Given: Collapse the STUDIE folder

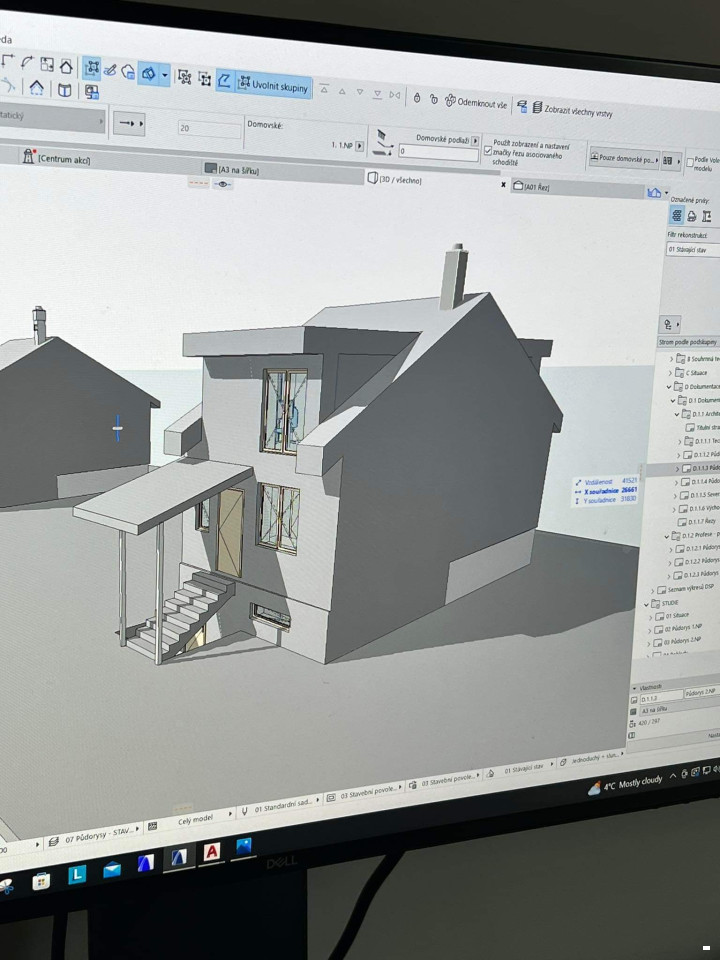Looking at the screenshot, I should (x=647, y=604).
